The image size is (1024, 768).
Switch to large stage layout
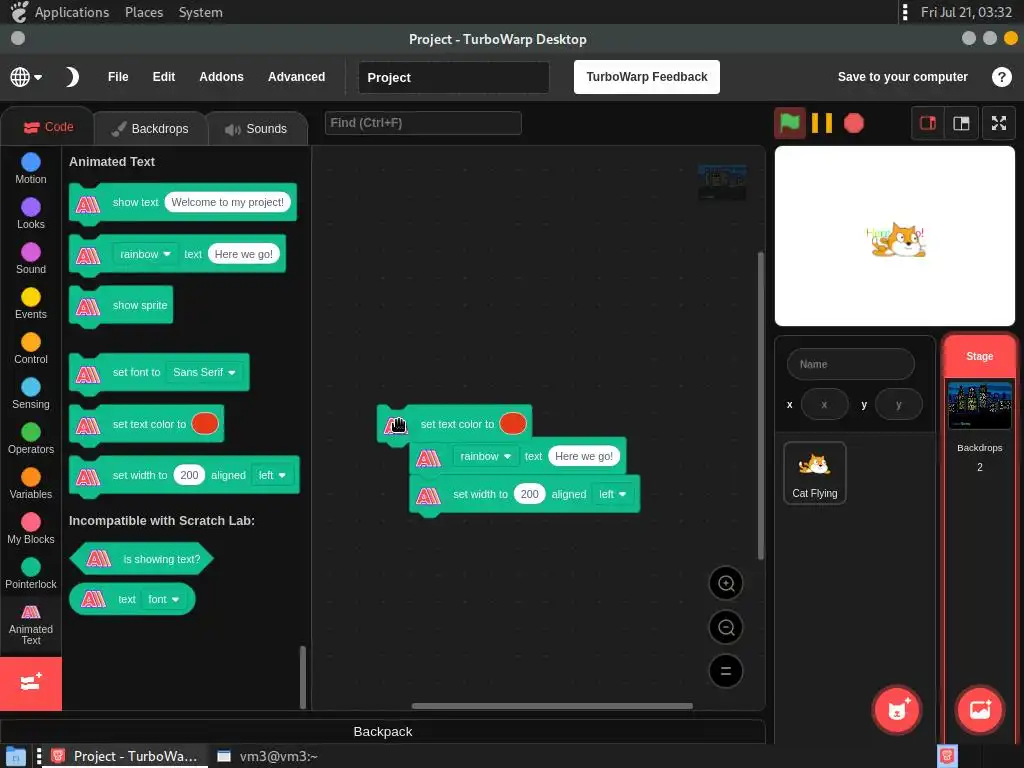pos(961,123)
